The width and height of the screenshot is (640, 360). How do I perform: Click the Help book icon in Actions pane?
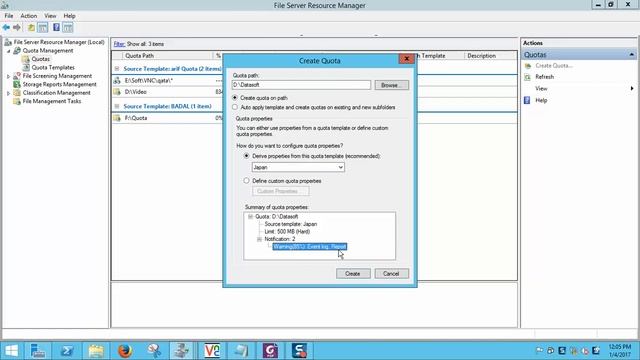[527, 100]
